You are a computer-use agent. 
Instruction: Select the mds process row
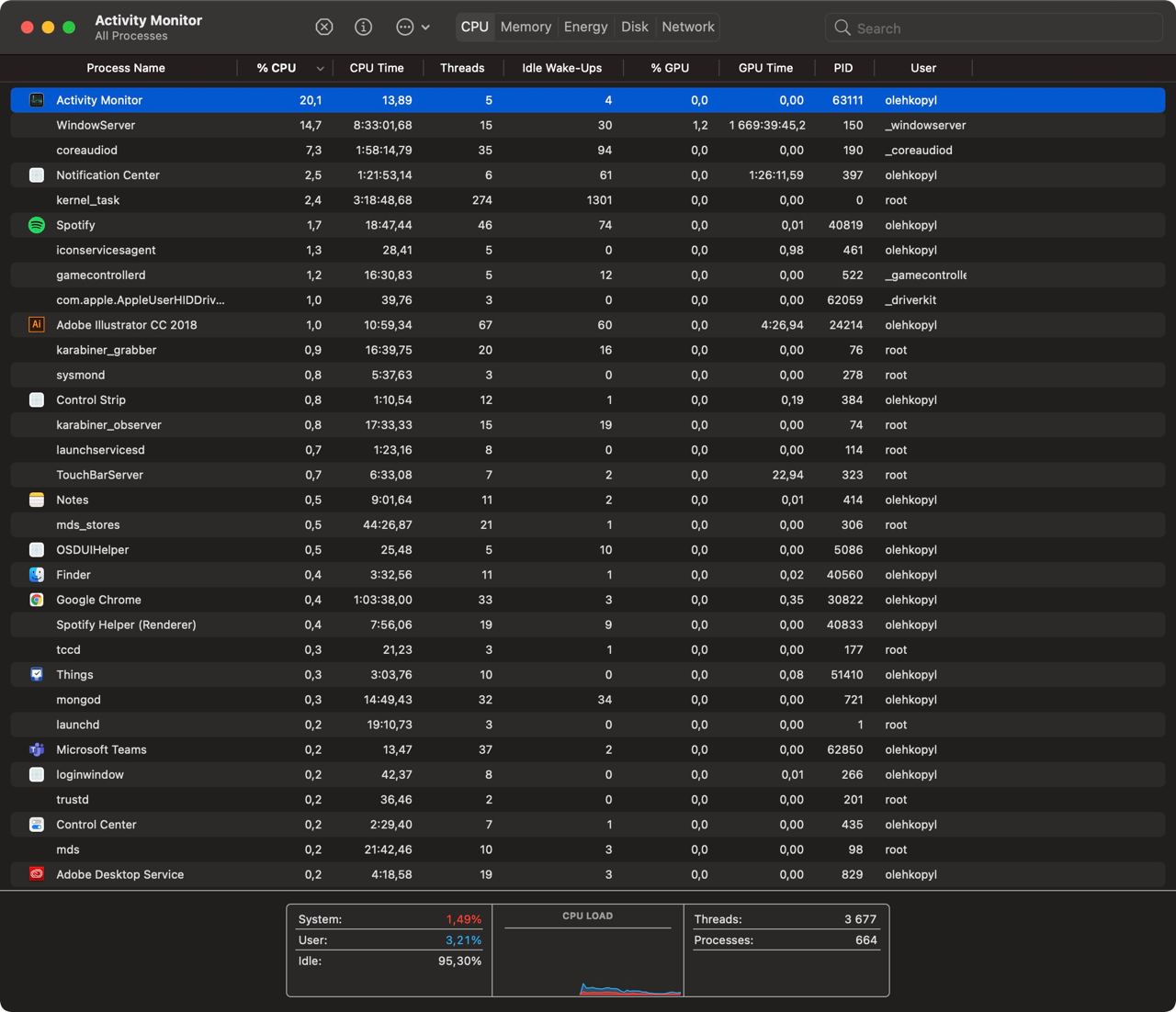[588, 849]
